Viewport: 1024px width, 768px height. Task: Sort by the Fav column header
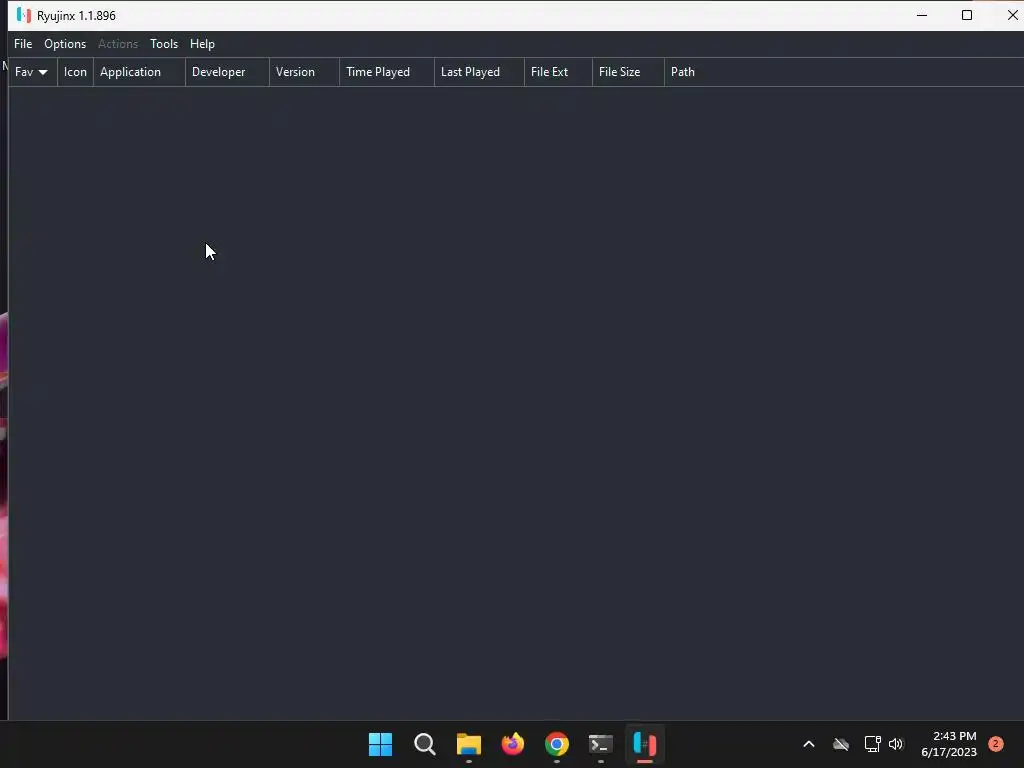33,72
